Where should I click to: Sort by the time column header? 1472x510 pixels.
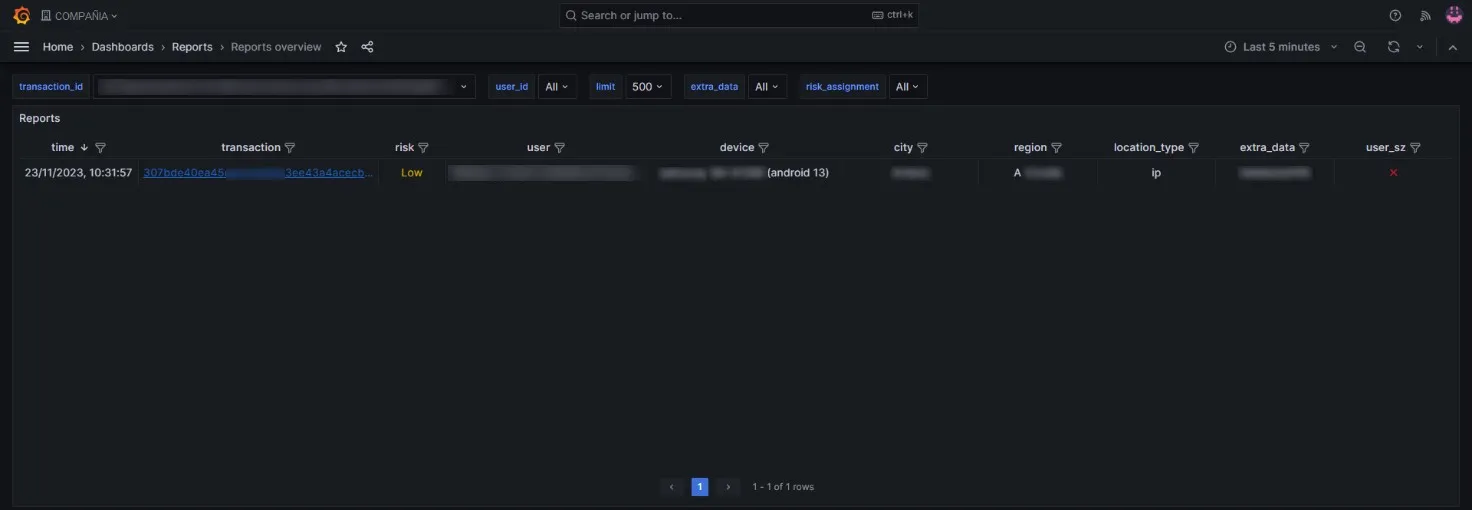tap(63, 147)
